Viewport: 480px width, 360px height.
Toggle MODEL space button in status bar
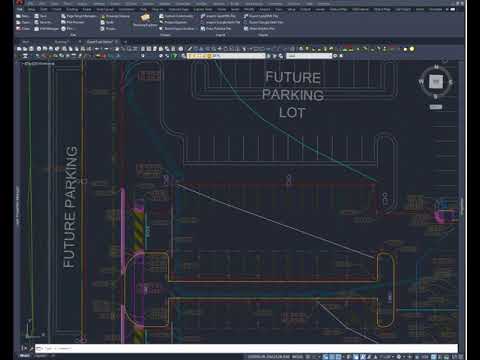click(x=297, y=356)
